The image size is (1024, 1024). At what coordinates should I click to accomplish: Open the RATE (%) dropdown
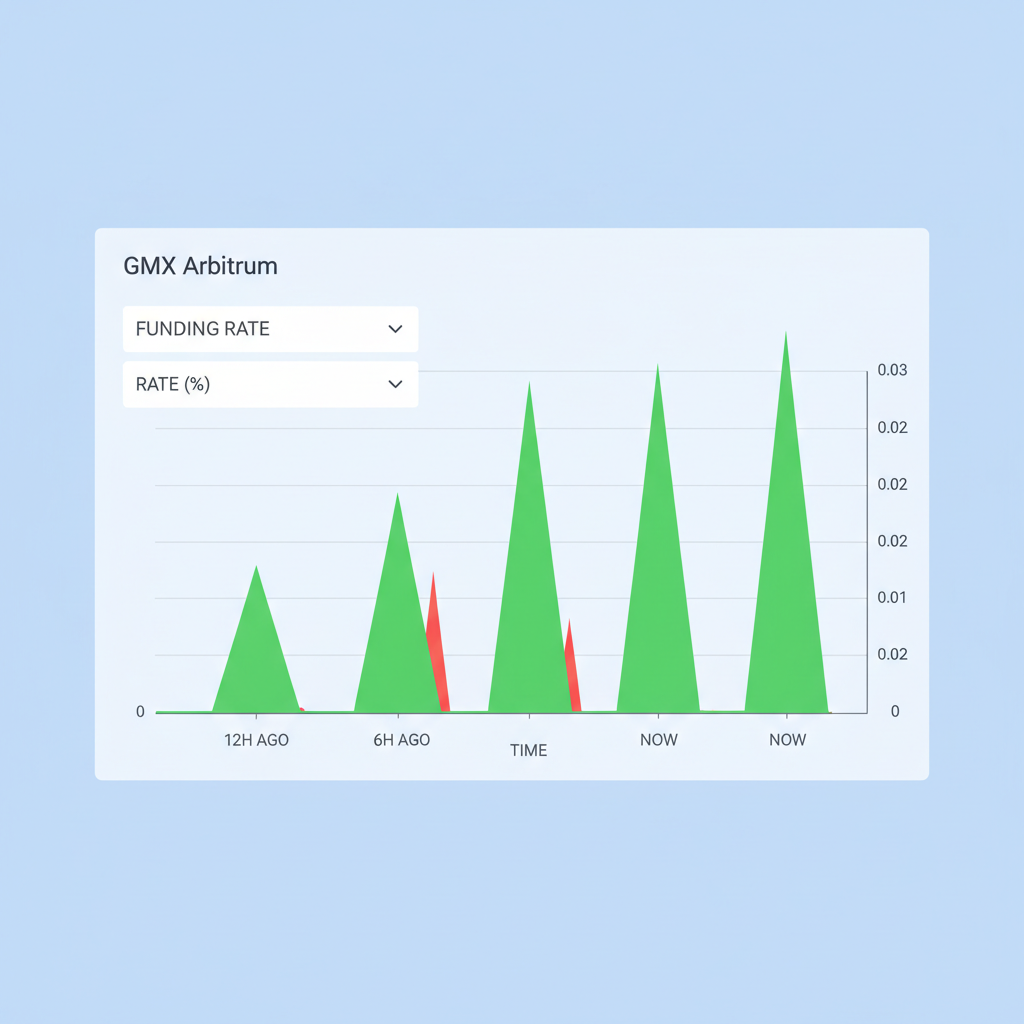tap(270, 384)
